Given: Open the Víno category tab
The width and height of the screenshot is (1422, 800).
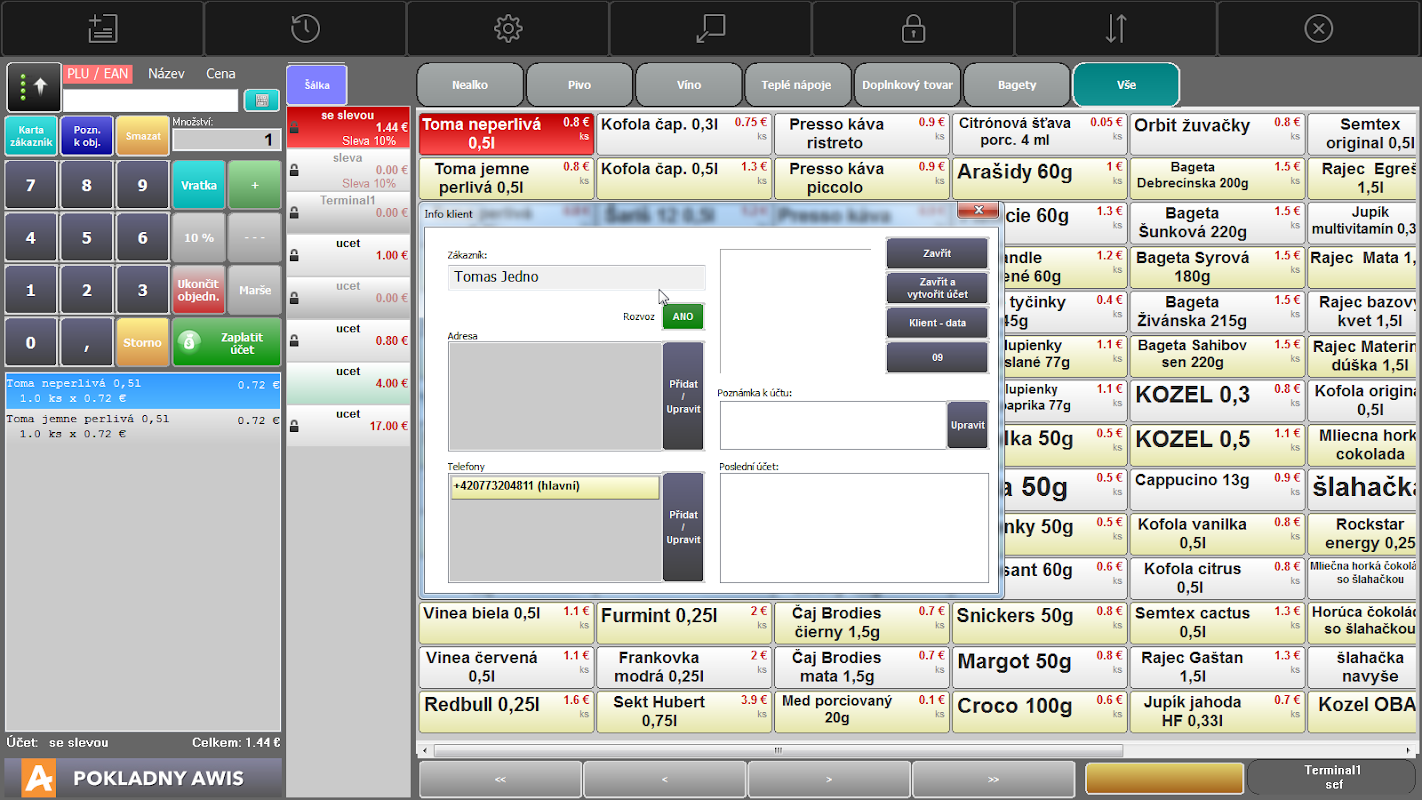Looking at the screenshot, I should (689, 85).
